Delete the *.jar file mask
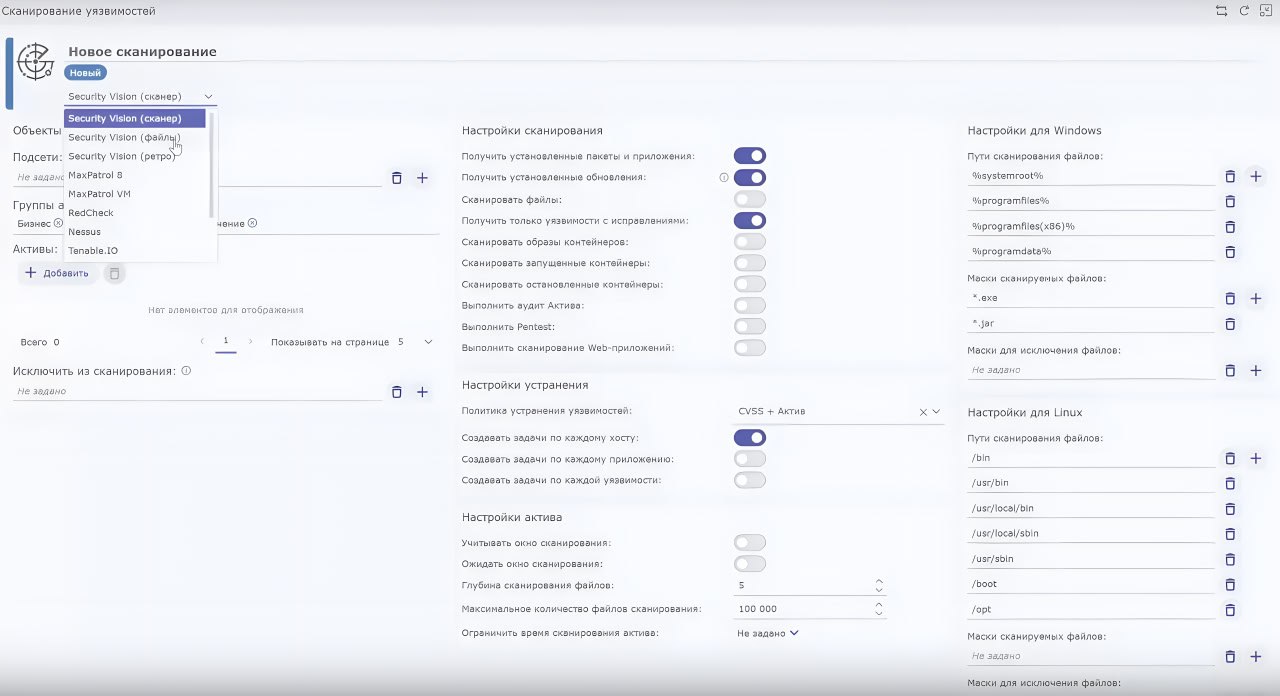 pyautogui.click(x=1230, y=324)
